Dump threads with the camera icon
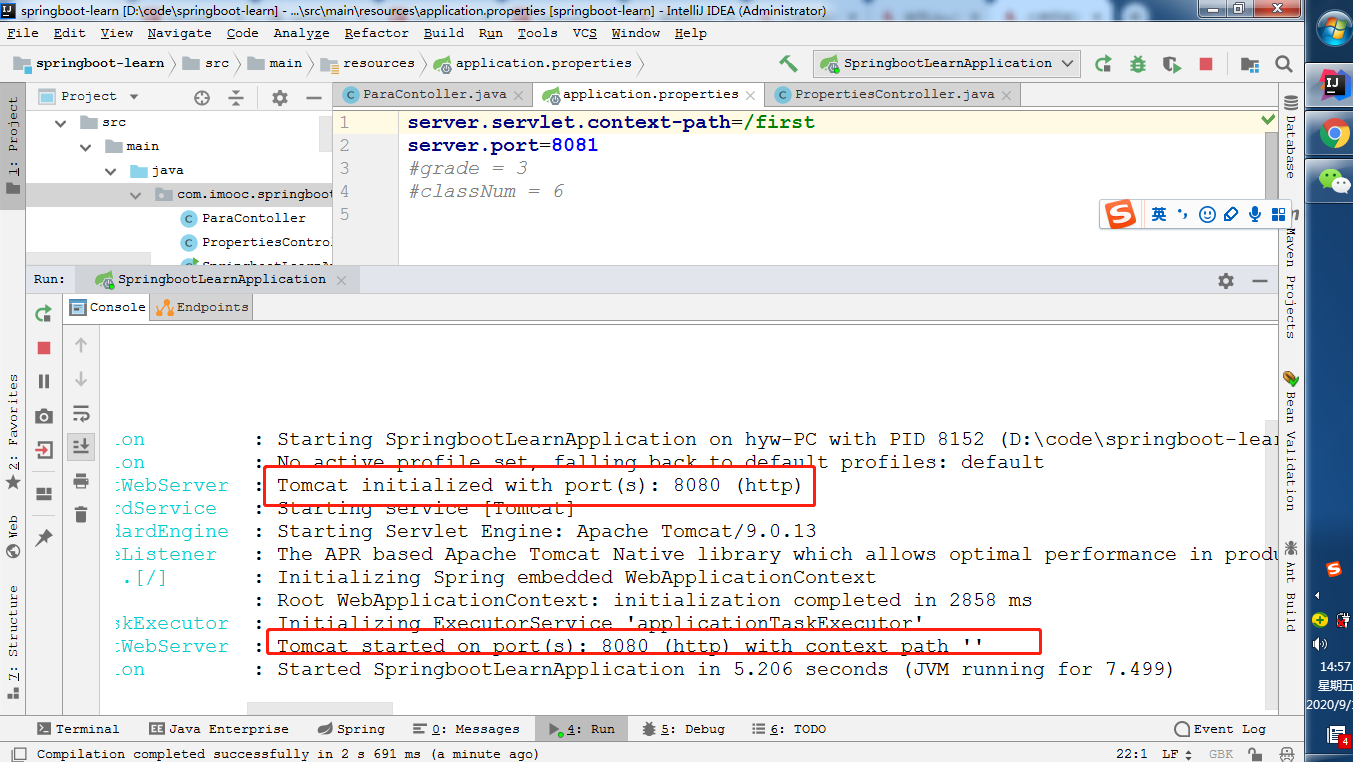The width and height of the screenshot is (1353, 762). tap(44, 416)
